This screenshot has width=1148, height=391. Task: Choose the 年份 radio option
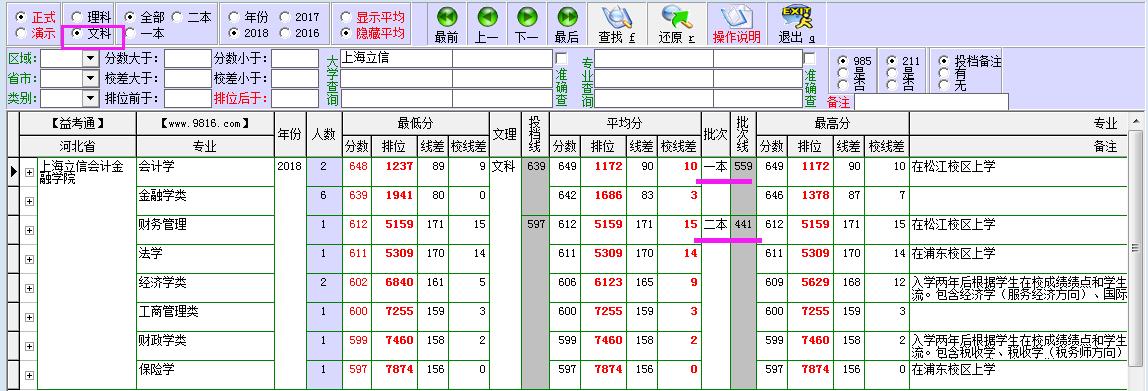pyautogui.click(x=234, y=17)
